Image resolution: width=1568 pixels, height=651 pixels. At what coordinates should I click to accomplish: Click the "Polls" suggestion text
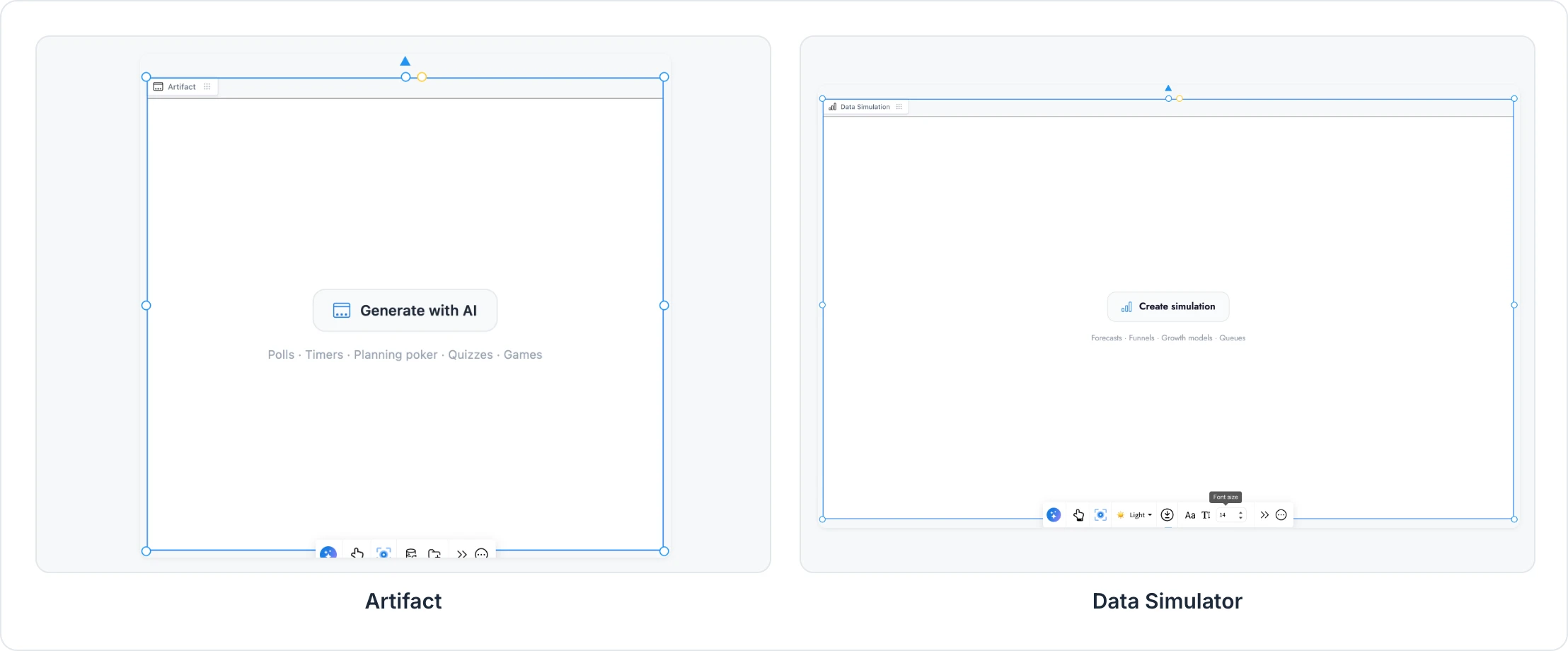pos(281,355)
